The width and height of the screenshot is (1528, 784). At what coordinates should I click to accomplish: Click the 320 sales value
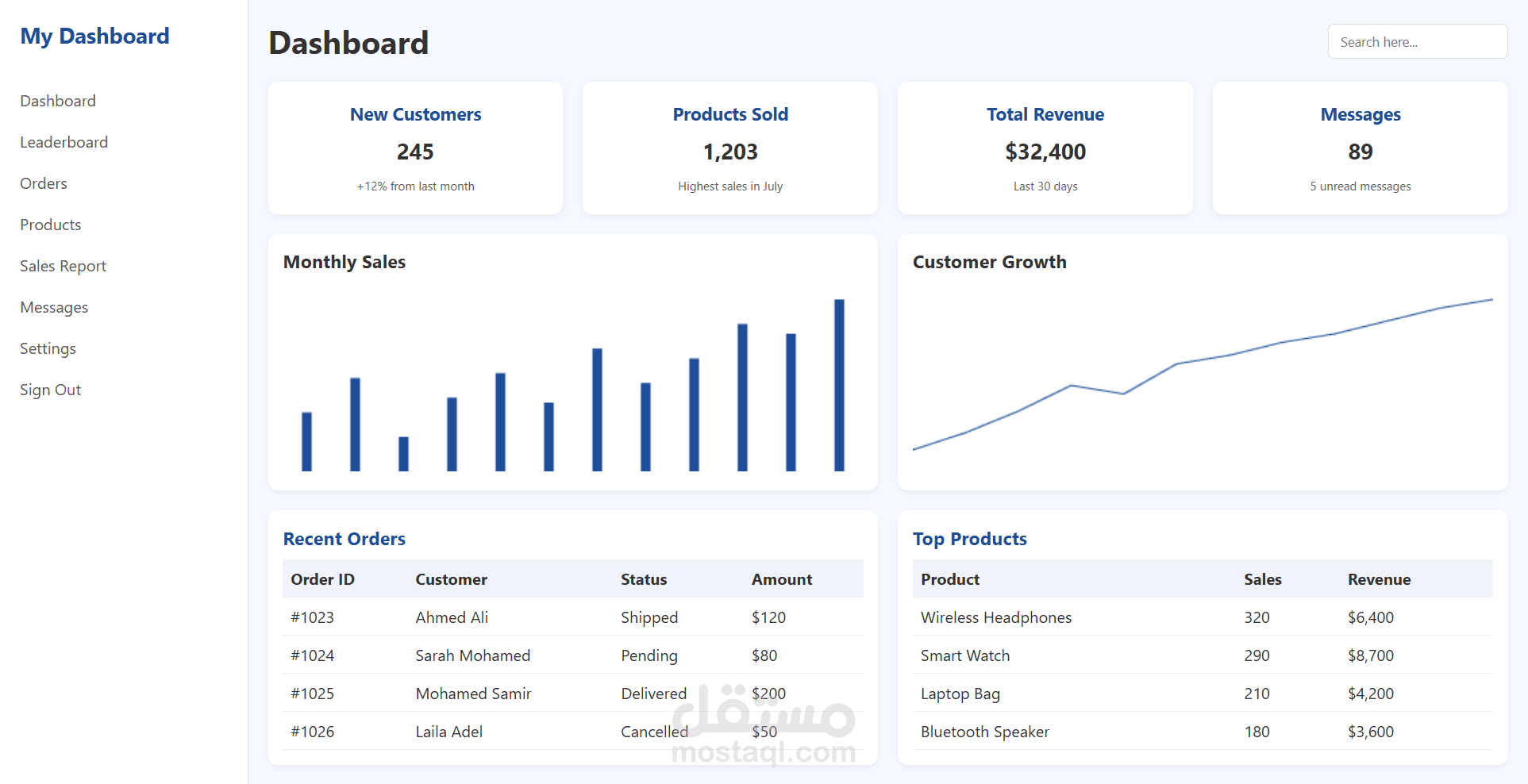tap(1257, 617)
